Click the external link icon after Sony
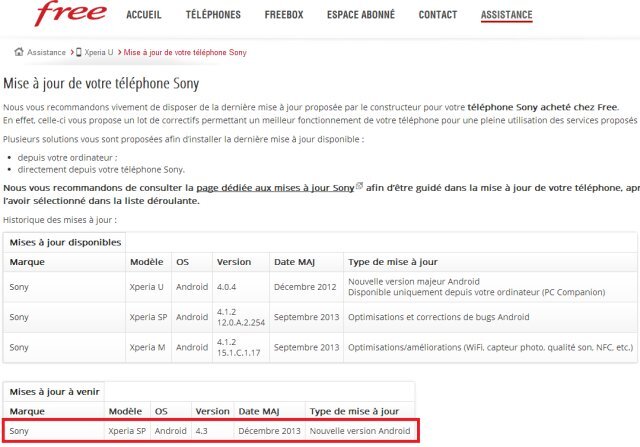Screen dimensions: 640x447 [357, 187]
